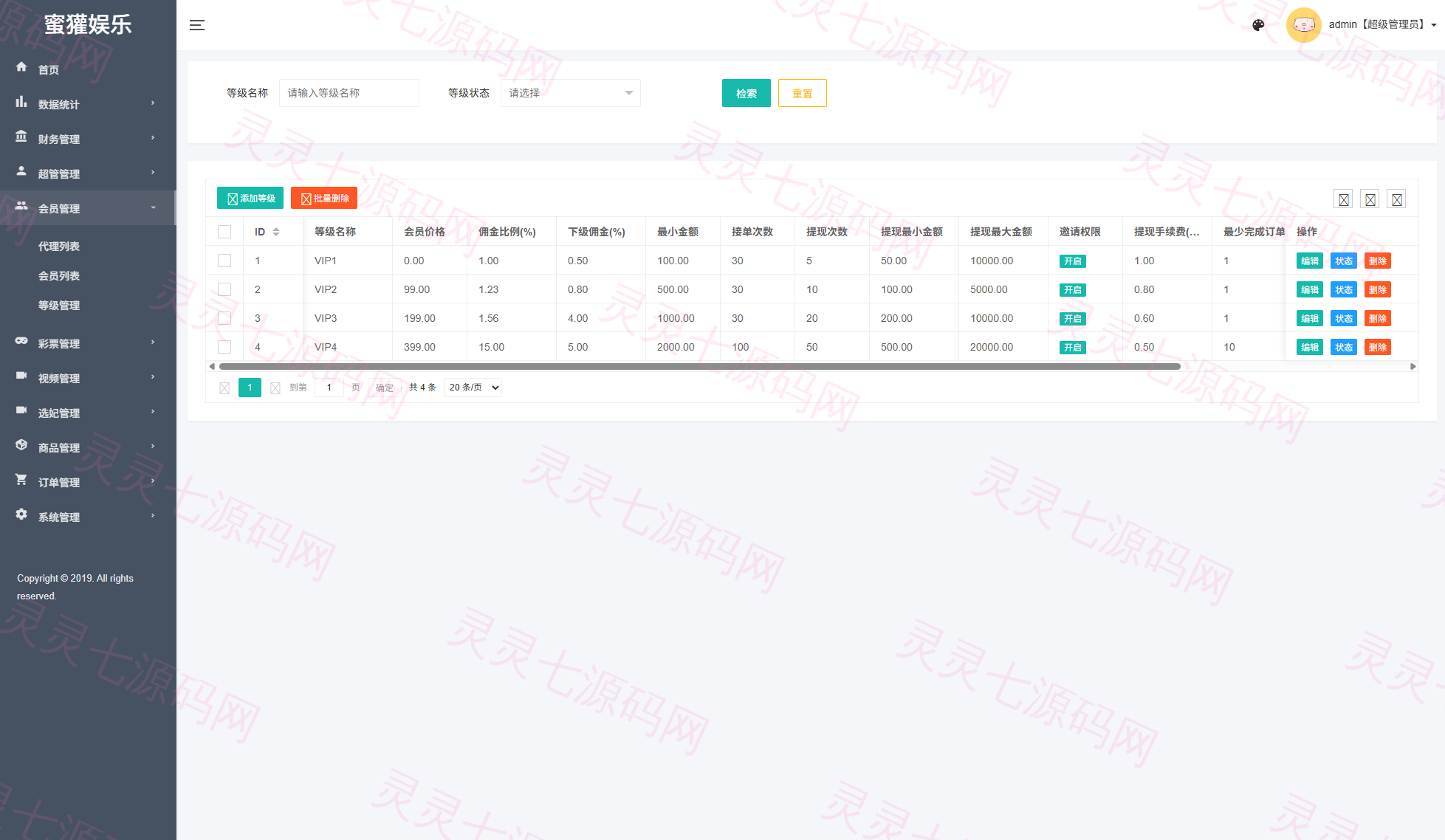Click the person icon for 超管管理
The image size is (1445, 840).
point(21,171)
